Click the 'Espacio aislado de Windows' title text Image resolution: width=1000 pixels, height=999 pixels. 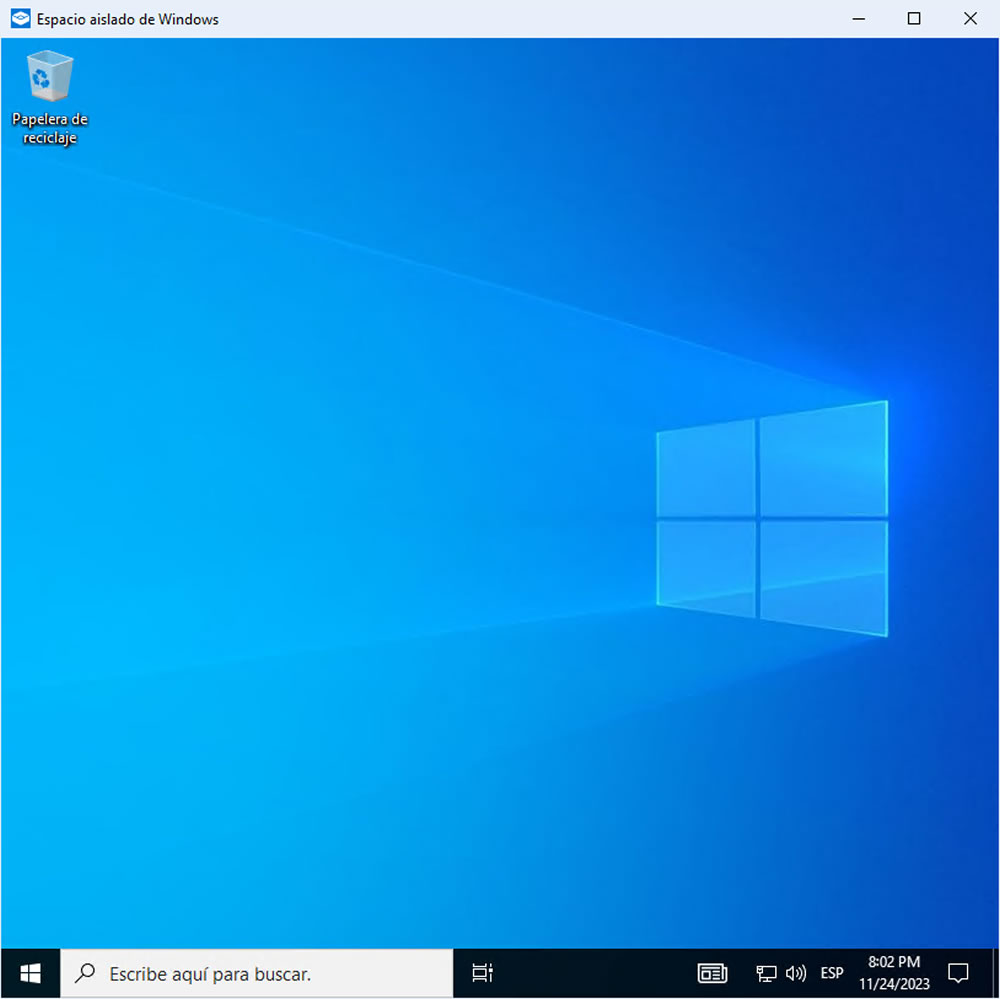click(128, 19)
